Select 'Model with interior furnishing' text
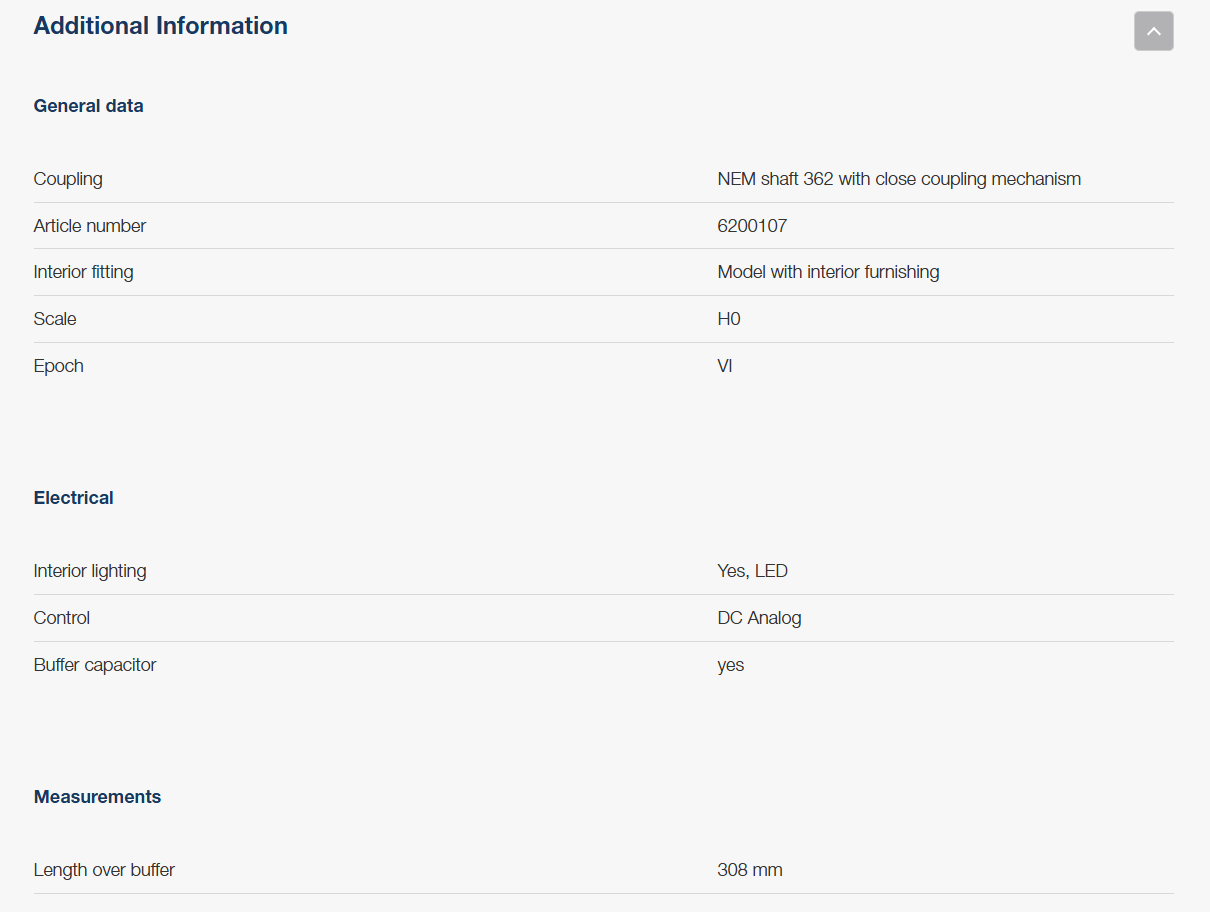Screen dimensions: 1210x912 pos(827,272)
